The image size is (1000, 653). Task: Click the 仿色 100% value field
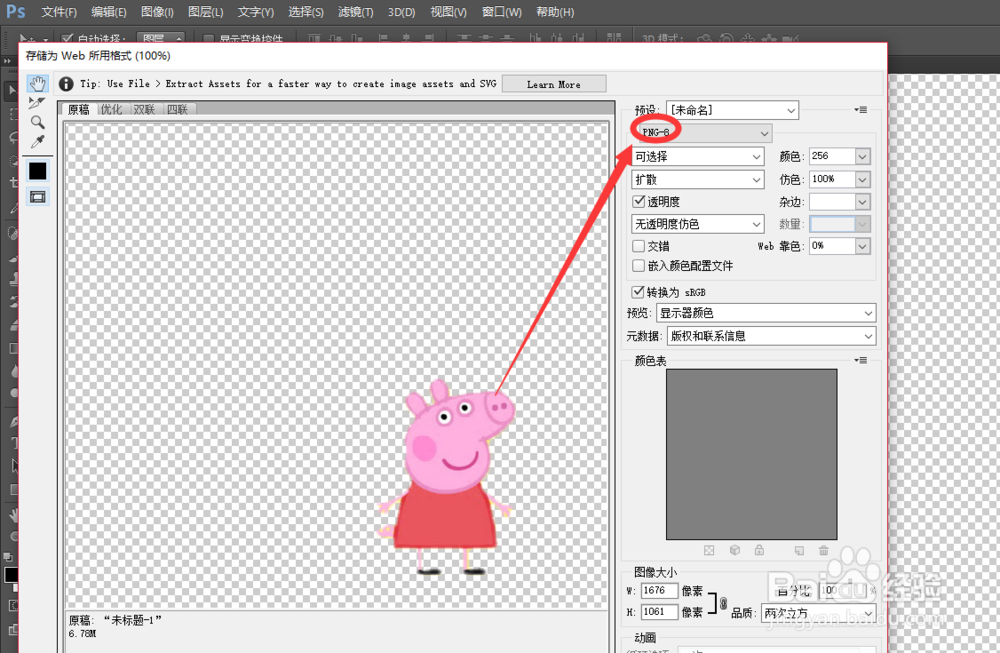(x=832, y=180)
